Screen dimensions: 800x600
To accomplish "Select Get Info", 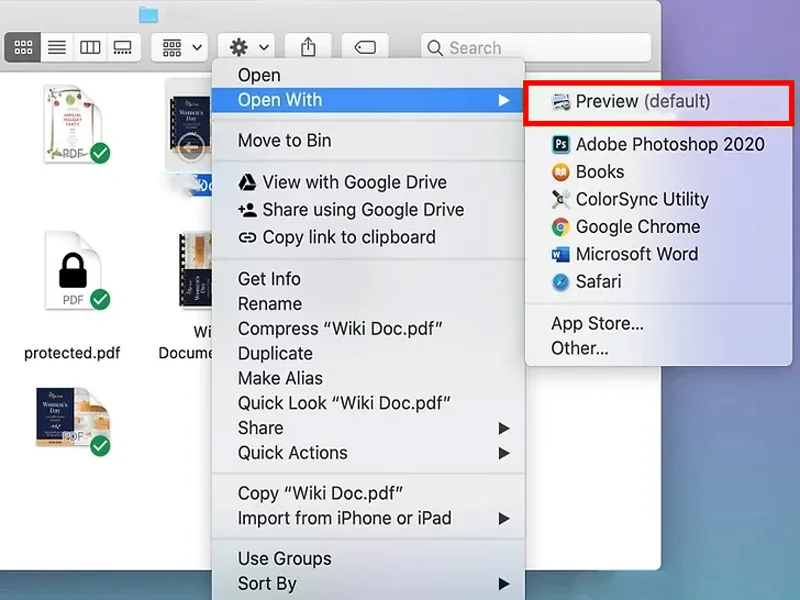I will click(368, 279).
